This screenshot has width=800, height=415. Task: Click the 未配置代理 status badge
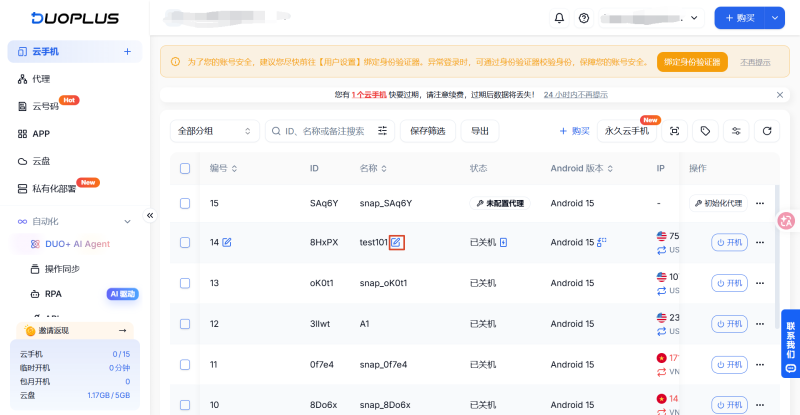point(500,203)
